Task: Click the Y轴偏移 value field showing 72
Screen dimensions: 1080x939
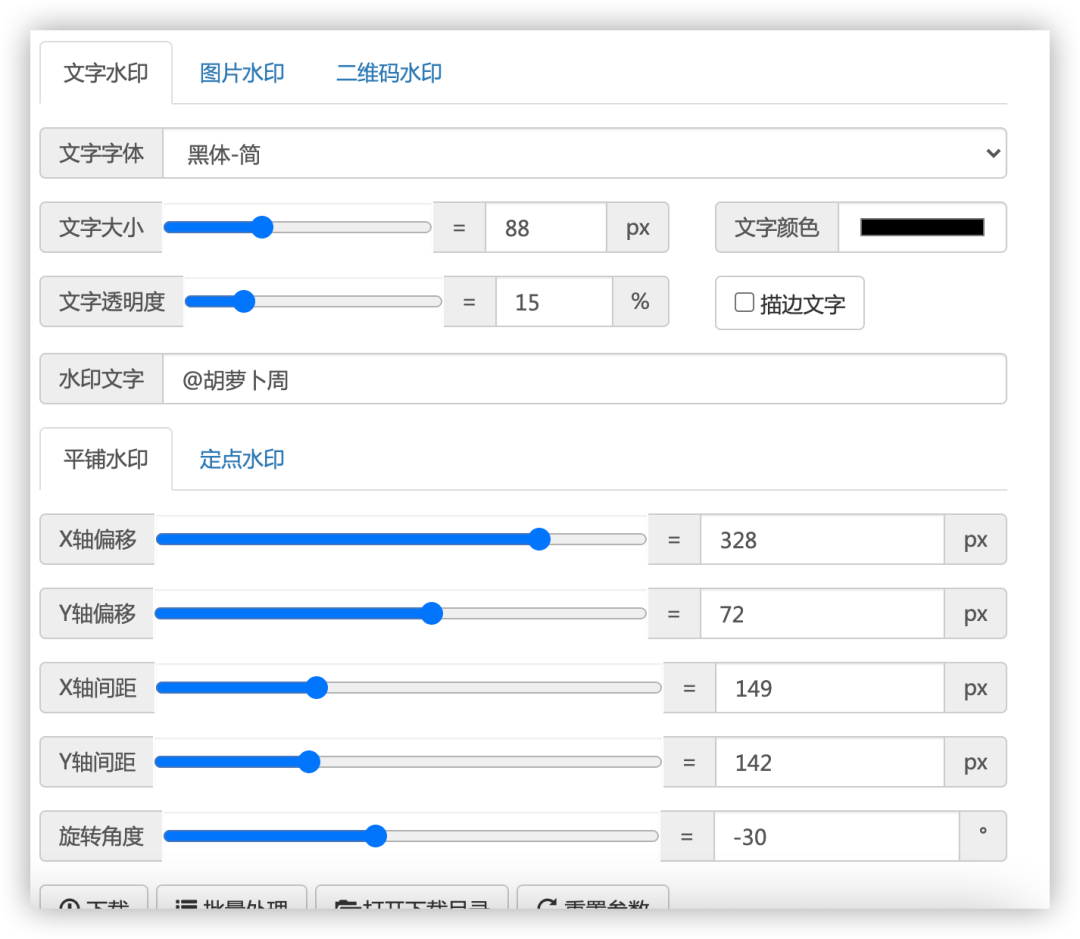Action: (x=822, y=614)
